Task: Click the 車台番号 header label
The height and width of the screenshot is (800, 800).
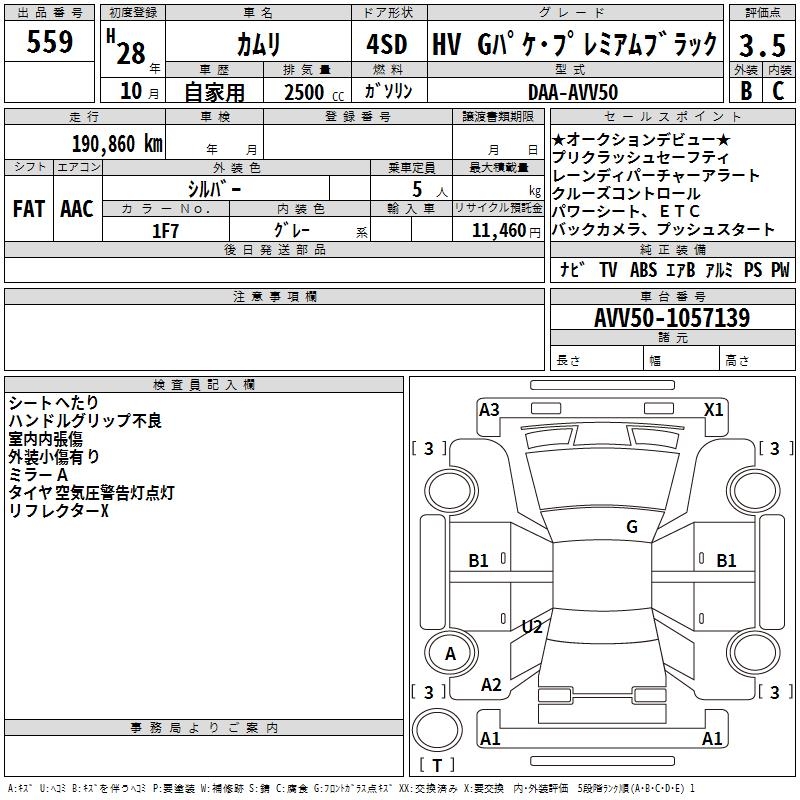Action: point(672,296)
